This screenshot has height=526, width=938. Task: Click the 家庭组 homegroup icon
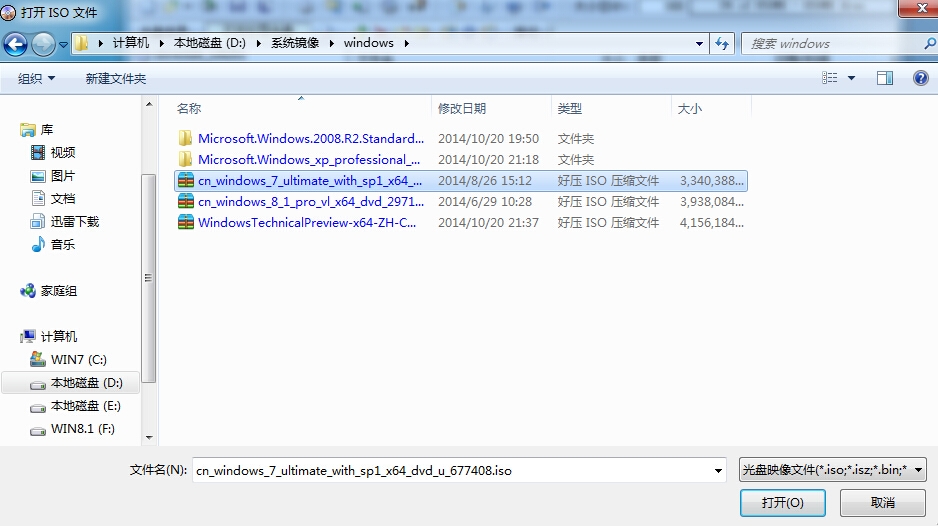28,291
